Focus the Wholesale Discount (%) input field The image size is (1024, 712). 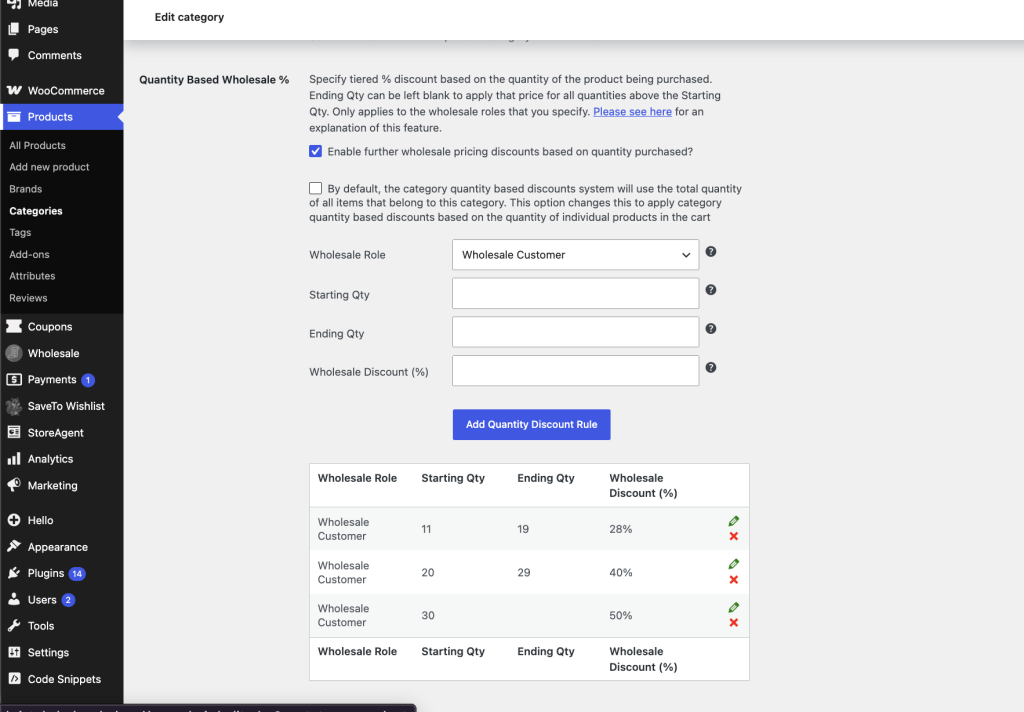coord(575,370)
